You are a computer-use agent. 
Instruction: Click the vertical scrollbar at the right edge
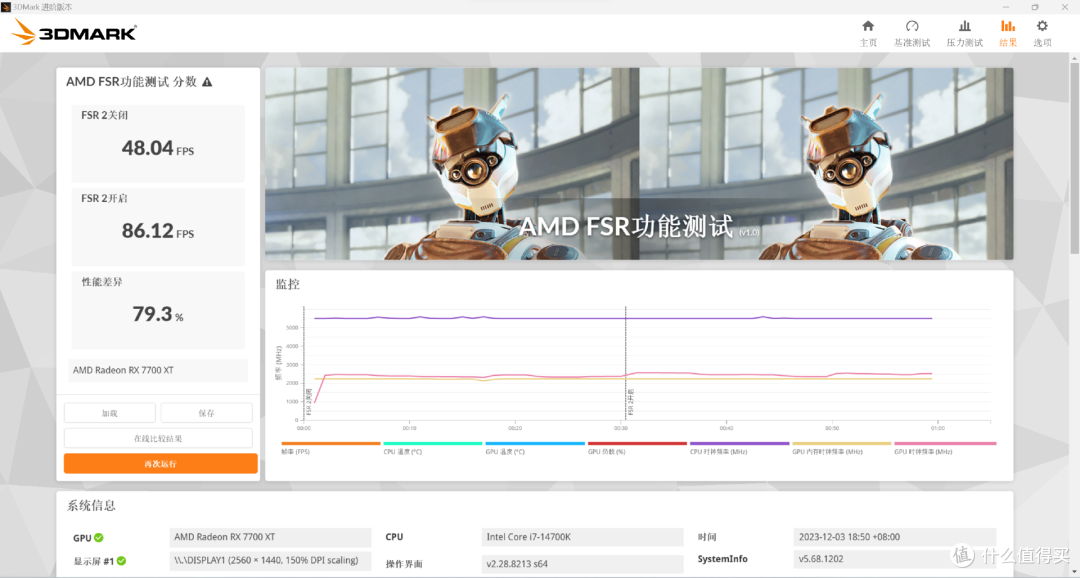pos(1074,158)
